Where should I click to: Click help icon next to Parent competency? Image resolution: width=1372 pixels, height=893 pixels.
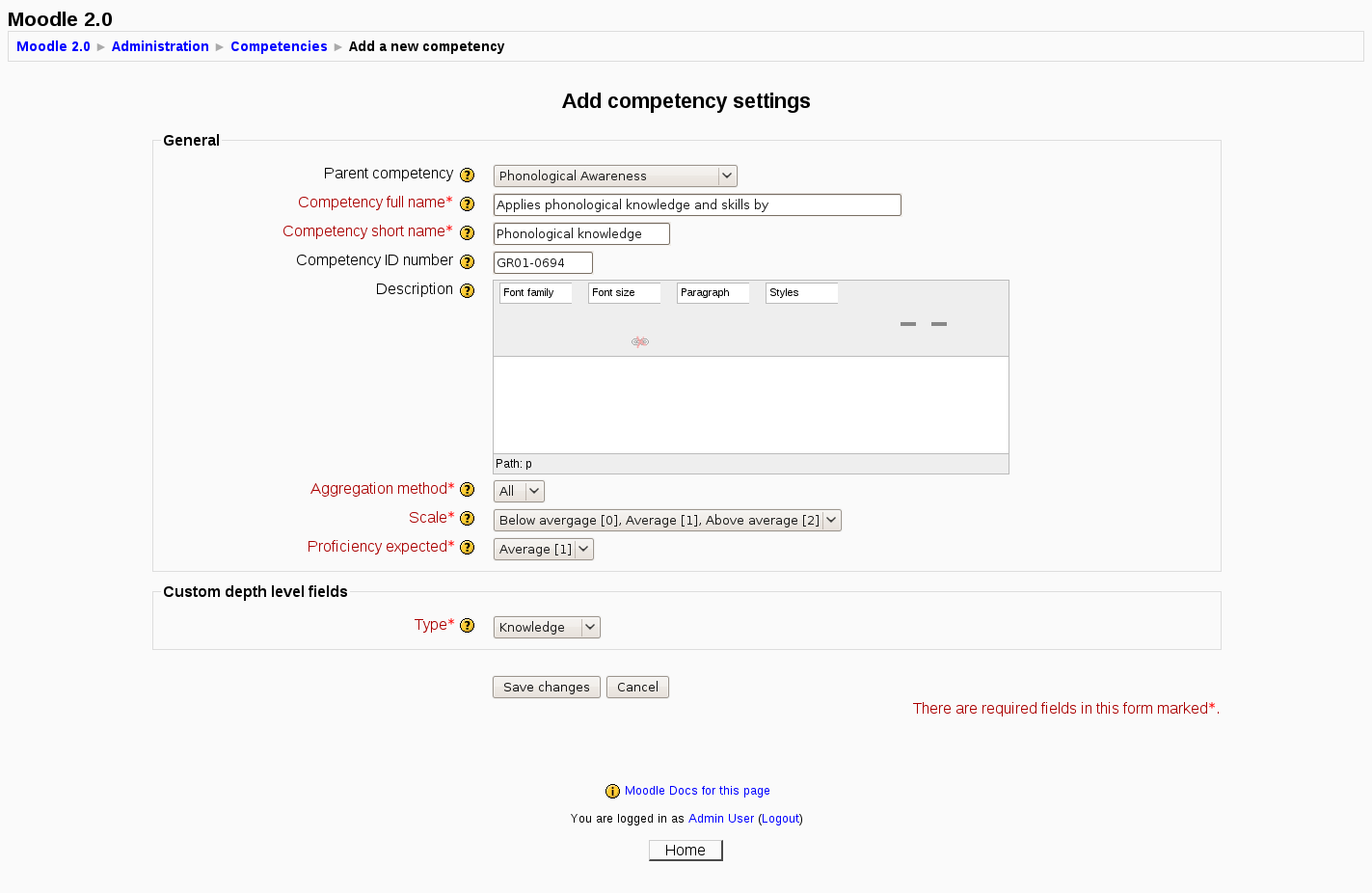tap(468, 176)
